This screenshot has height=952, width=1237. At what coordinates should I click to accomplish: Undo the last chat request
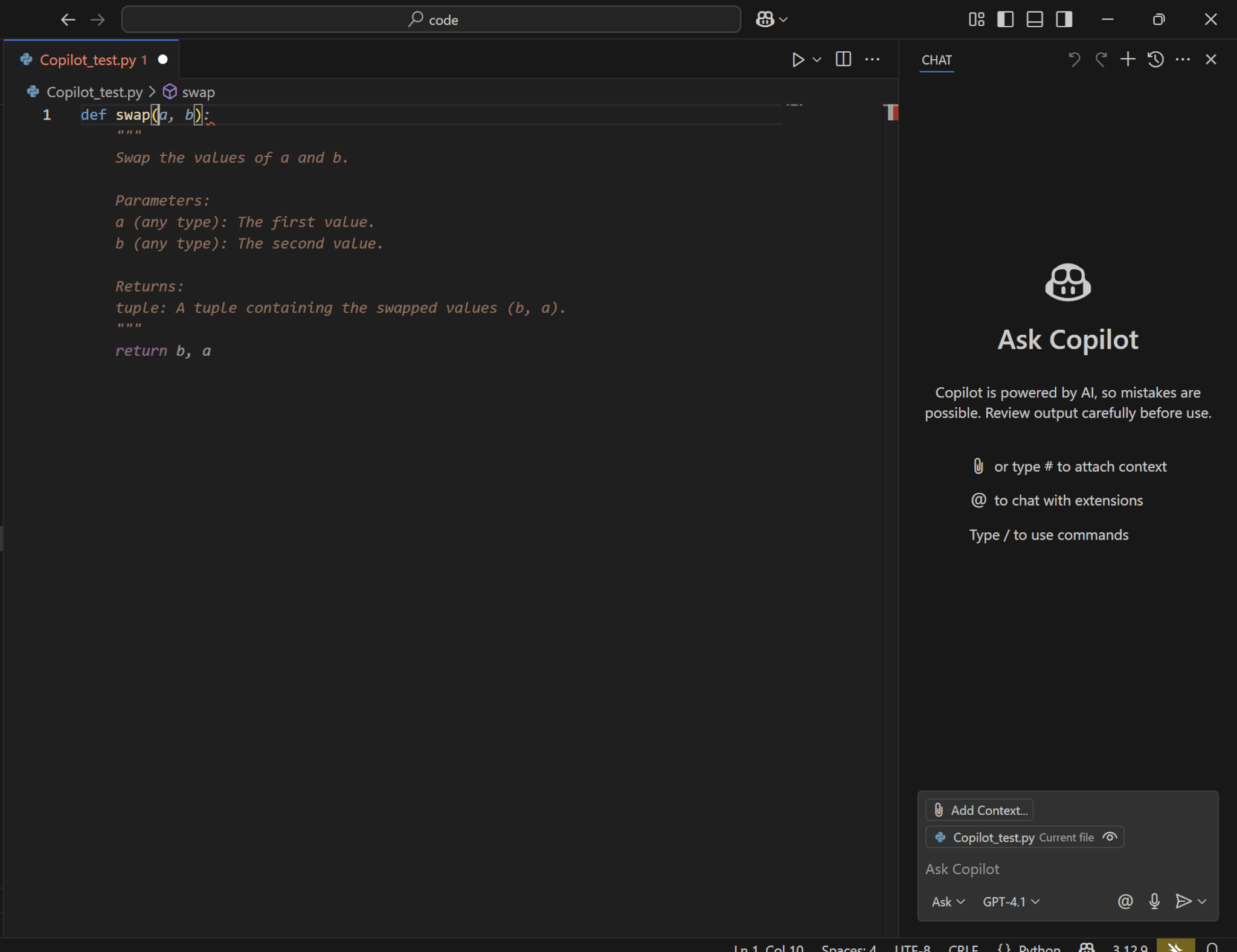(1073, 59)
